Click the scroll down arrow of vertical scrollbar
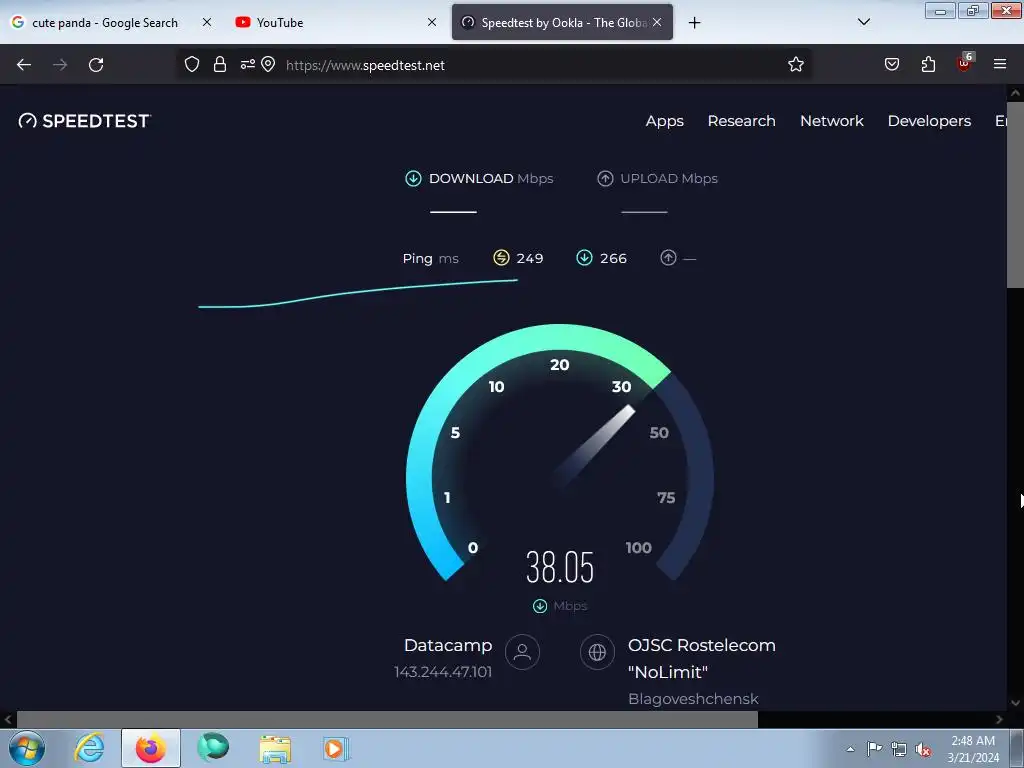 [1015, 703]
